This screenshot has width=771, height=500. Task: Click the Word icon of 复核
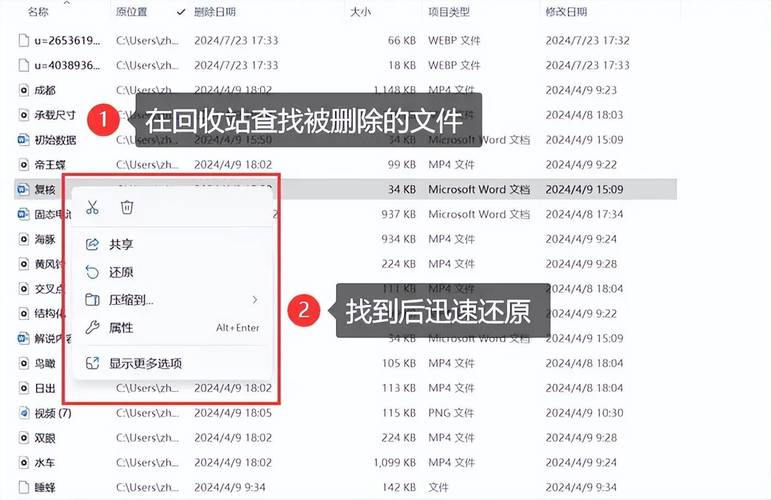tap(24, 189)
